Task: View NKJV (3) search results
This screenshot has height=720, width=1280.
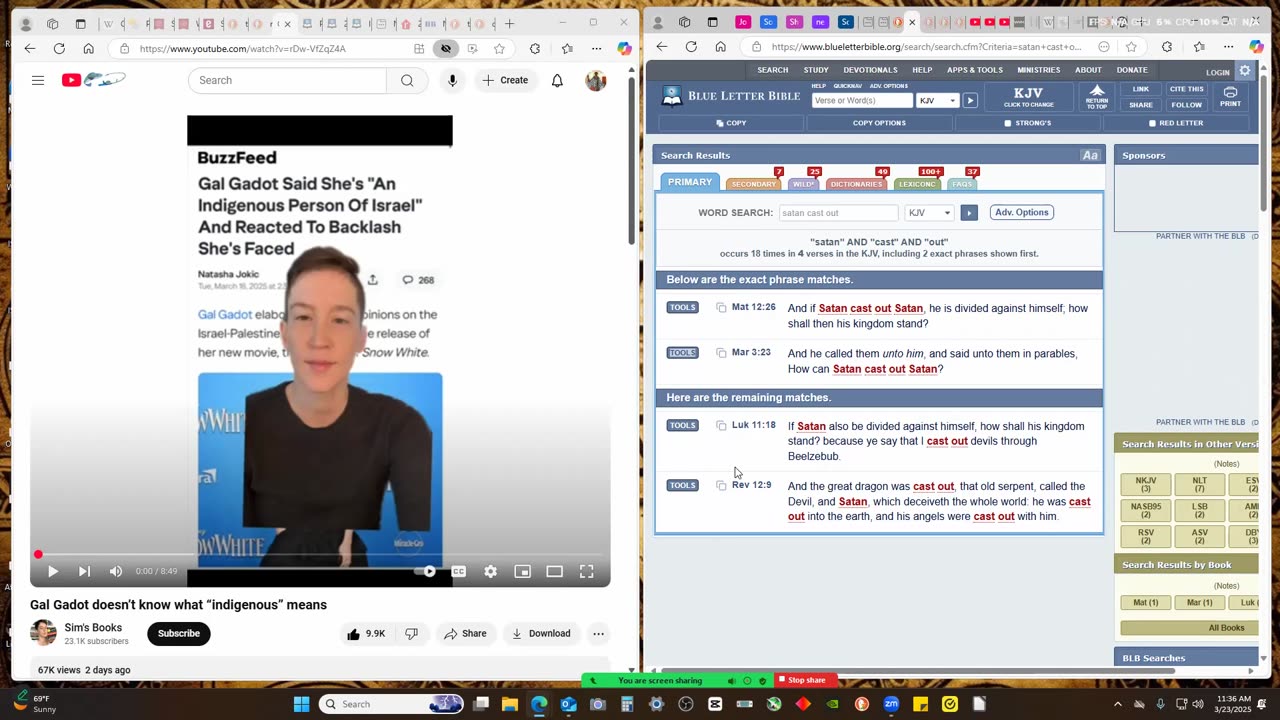Action: [x=1146, y=484]
